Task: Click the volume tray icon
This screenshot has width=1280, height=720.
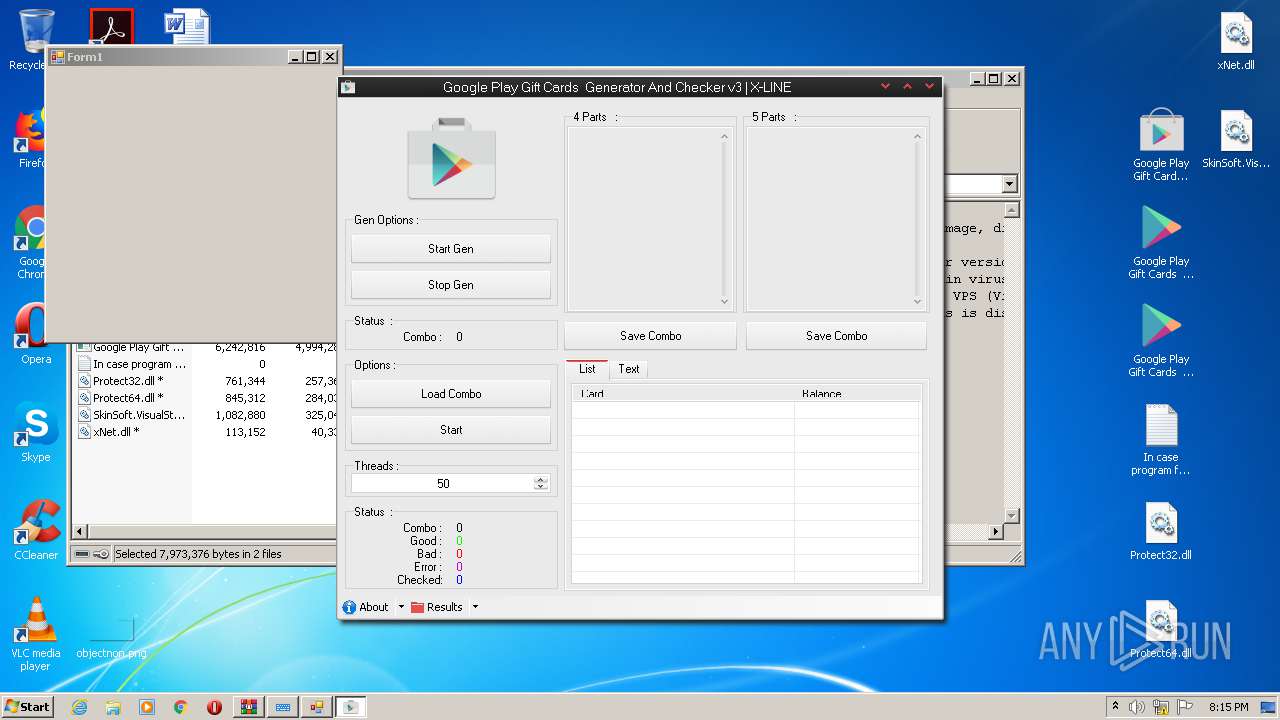Action: [x=1137, y=707]
